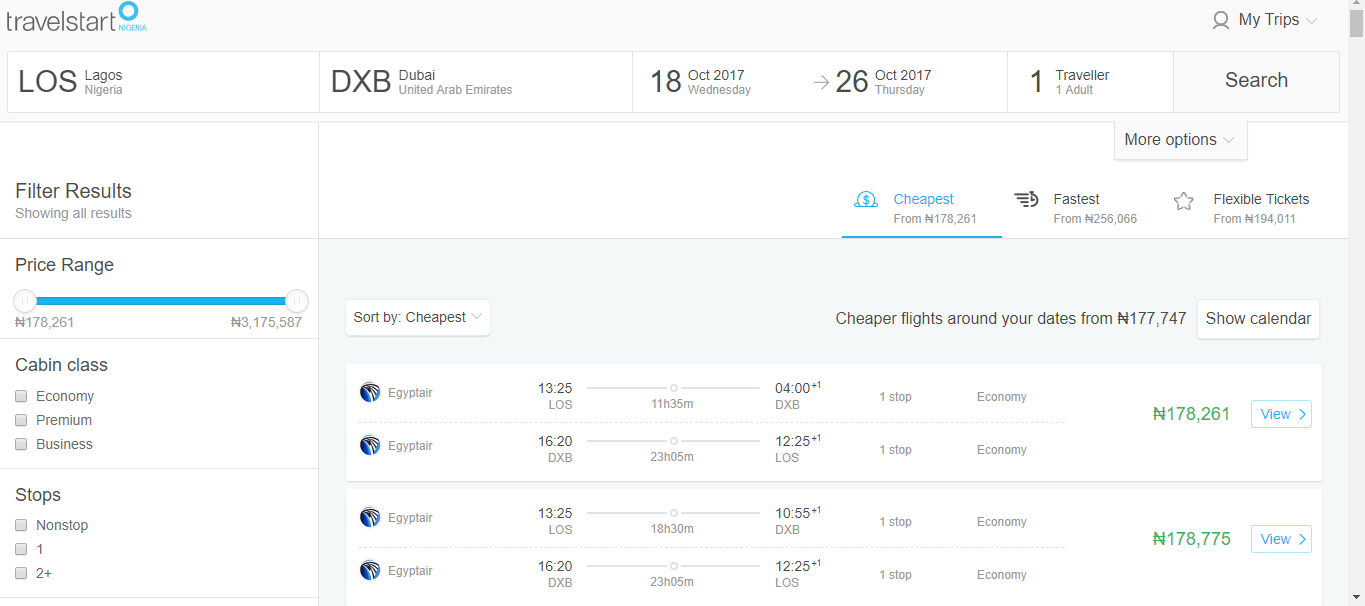This screenshot has width=1365, height=606.
Task: Click the Showing all results text
Action: [73, 213]
